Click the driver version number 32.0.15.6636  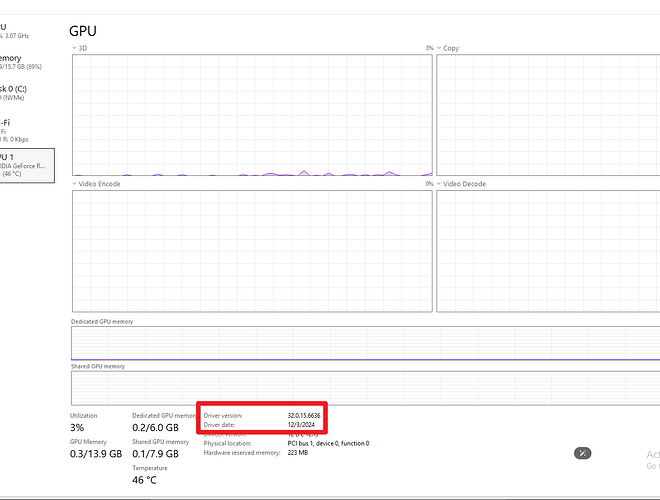304,415
